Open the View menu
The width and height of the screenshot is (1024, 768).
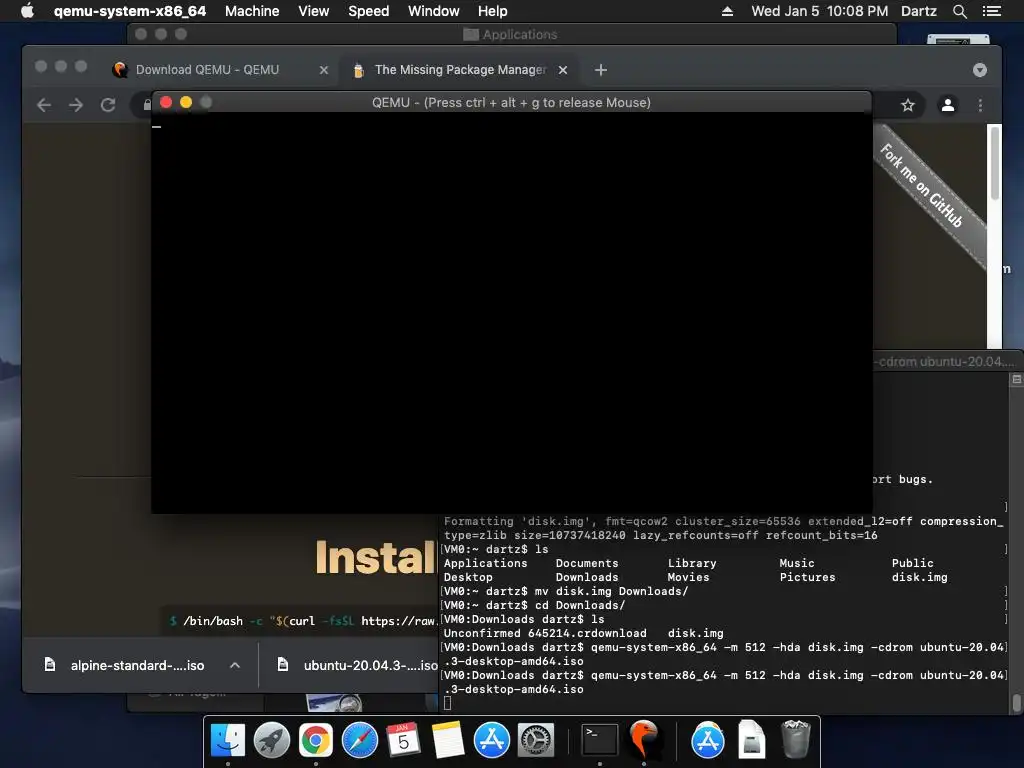pos(313,11)
